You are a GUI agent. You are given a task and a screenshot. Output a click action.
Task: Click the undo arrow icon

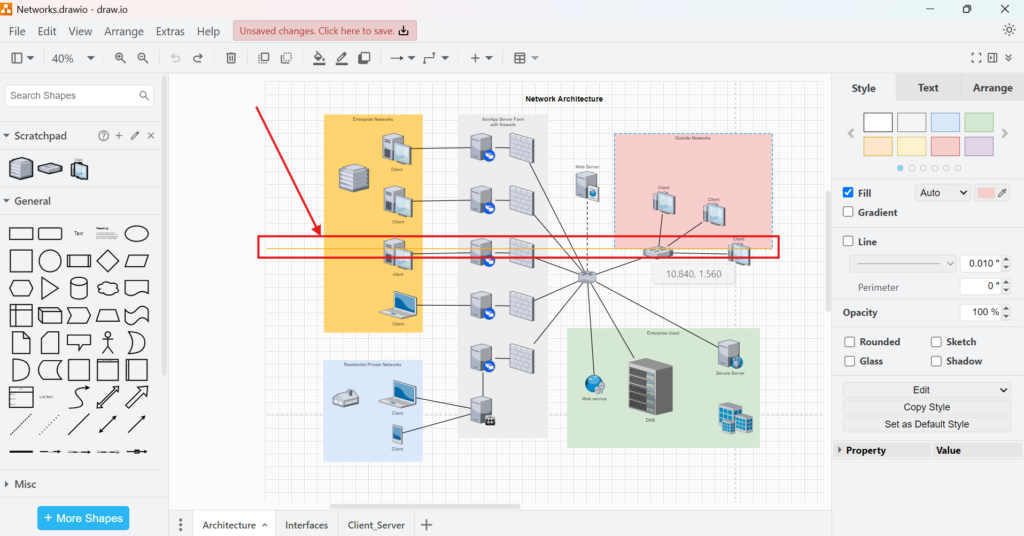tap(176, 58)
